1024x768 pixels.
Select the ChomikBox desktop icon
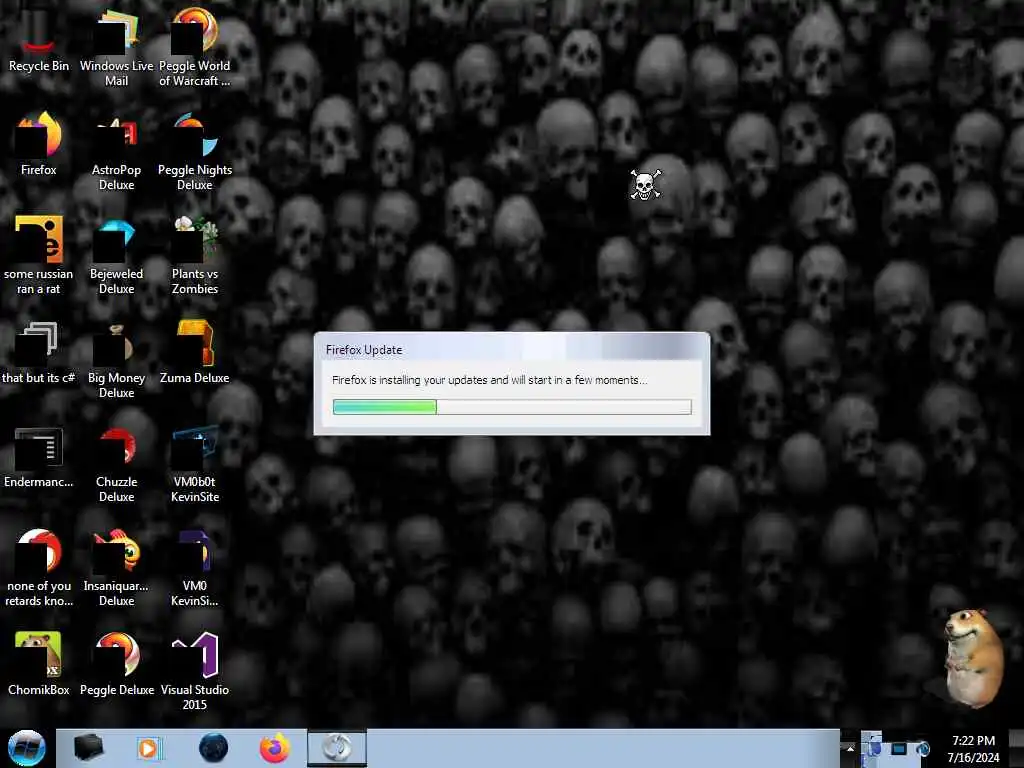tap(39, 664)
